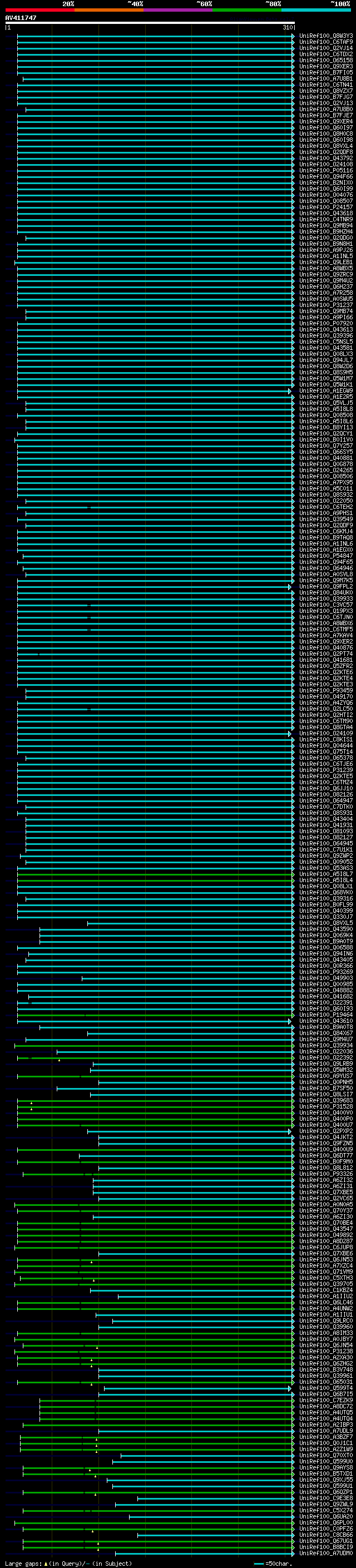356x1568 pixels.
Task: Select the UniRef100_Q9ZWP2 label
Action: (326, 856)
